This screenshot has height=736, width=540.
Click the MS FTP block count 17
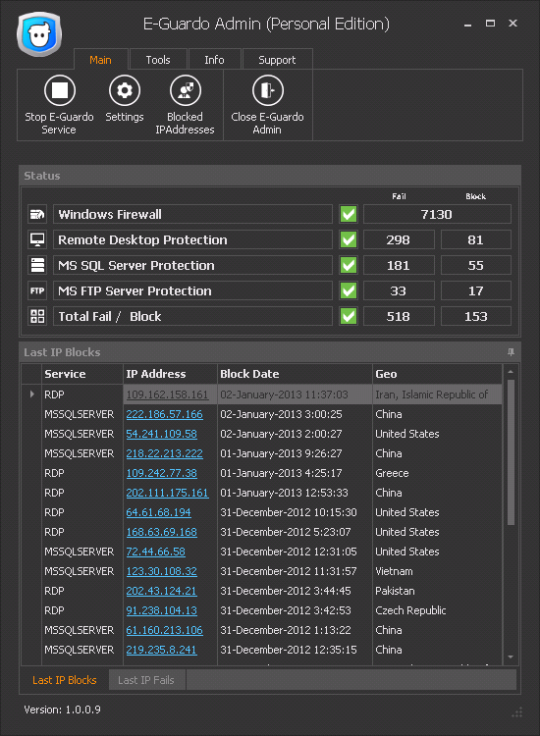(x=476, y=291)
